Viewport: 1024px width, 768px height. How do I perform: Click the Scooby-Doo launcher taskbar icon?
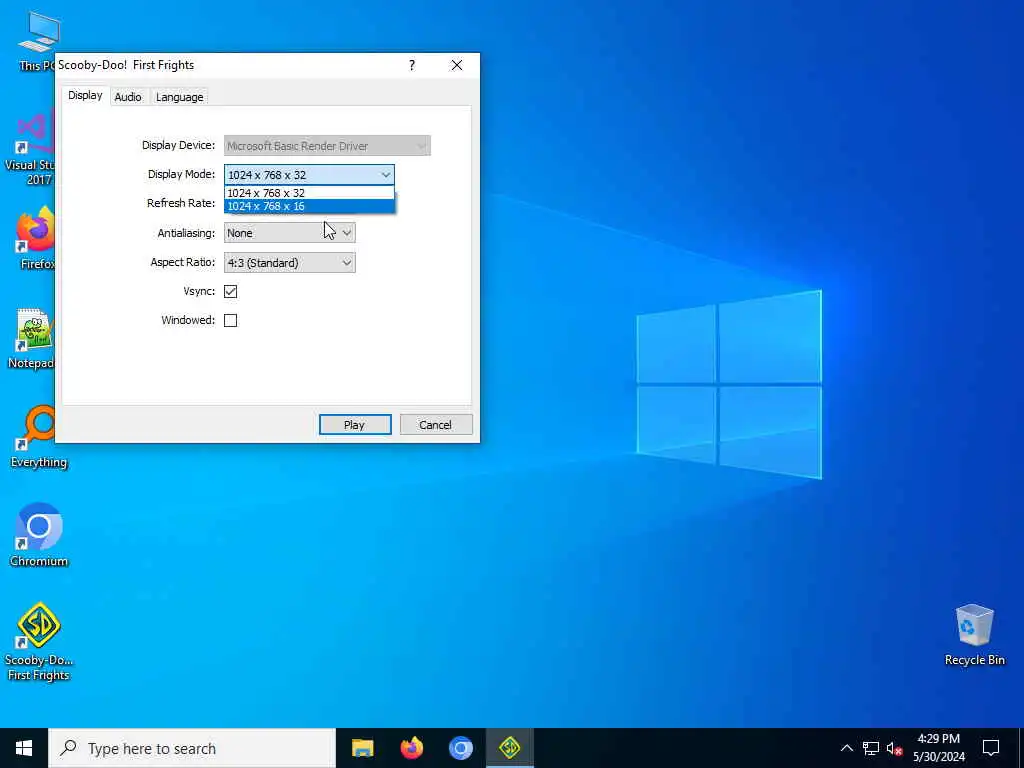pos(509,748)
